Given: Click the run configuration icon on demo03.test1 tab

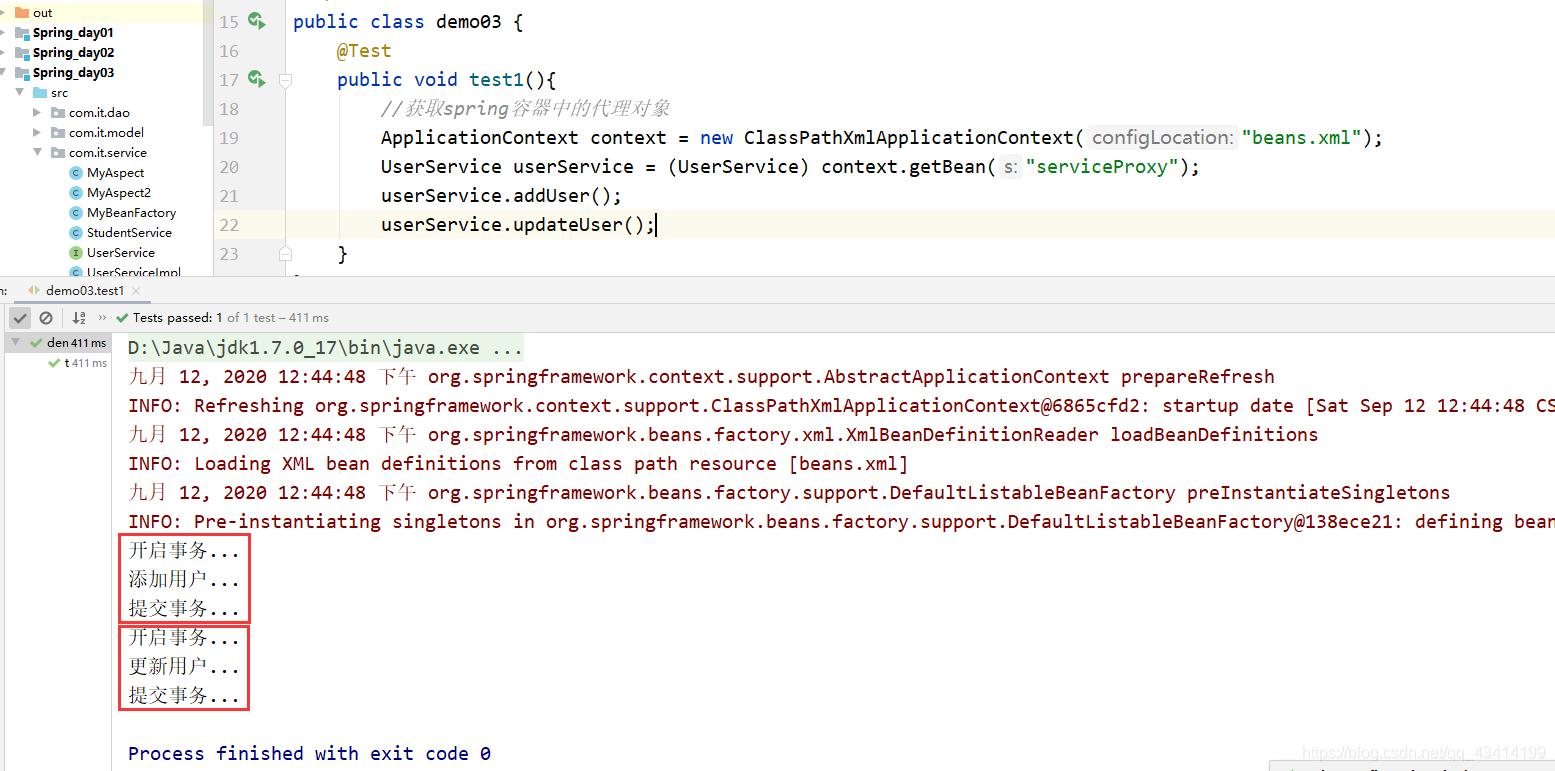Looking at the screenshot, I should coord(34,290).
